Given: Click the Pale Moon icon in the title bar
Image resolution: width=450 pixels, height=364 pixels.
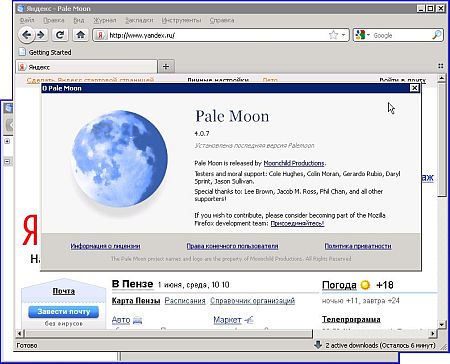Looking at the screenshot, I should point(21,8).
